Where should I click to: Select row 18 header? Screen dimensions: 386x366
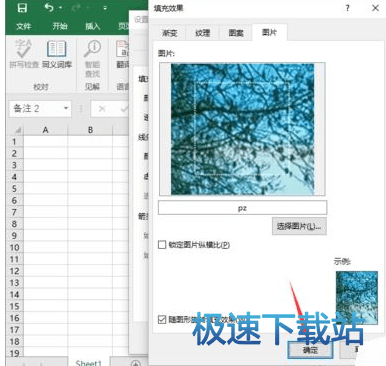click(x=14, y=341)
